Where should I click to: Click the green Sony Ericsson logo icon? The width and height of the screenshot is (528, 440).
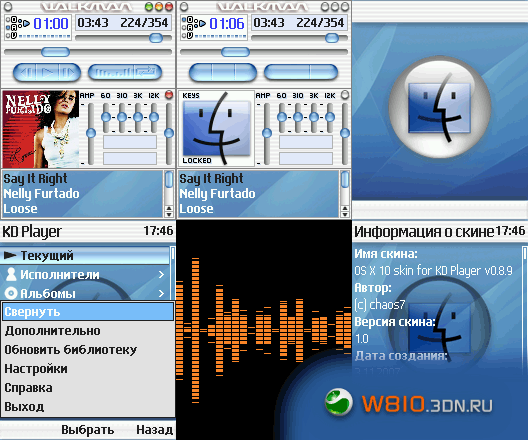point(339,402)
